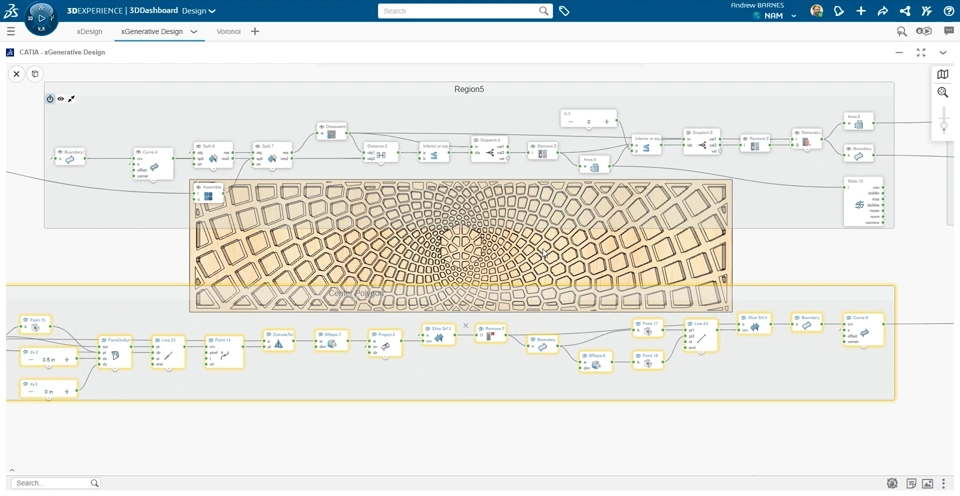Open the xGenerative Design tab chevron
The image size is (960, 496).
pyautogui.click(x=194, y=32)
